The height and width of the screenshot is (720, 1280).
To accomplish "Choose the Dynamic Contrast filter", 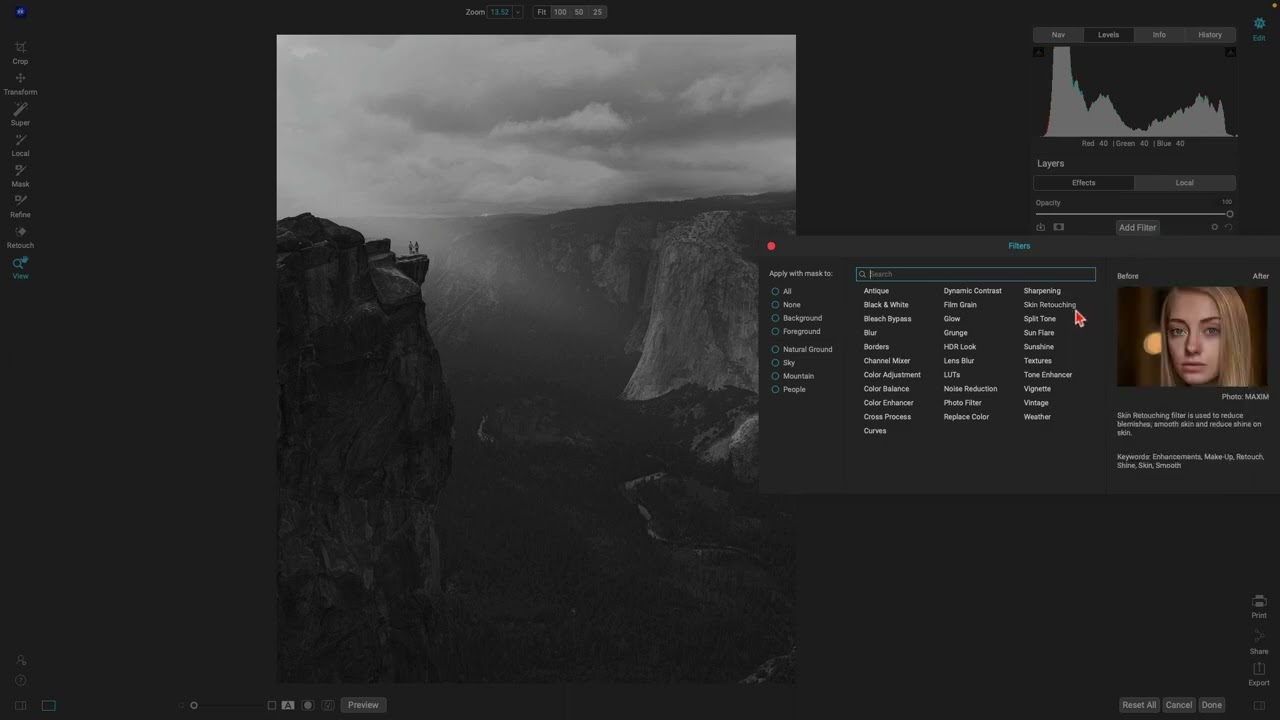I will click(972, 291).
